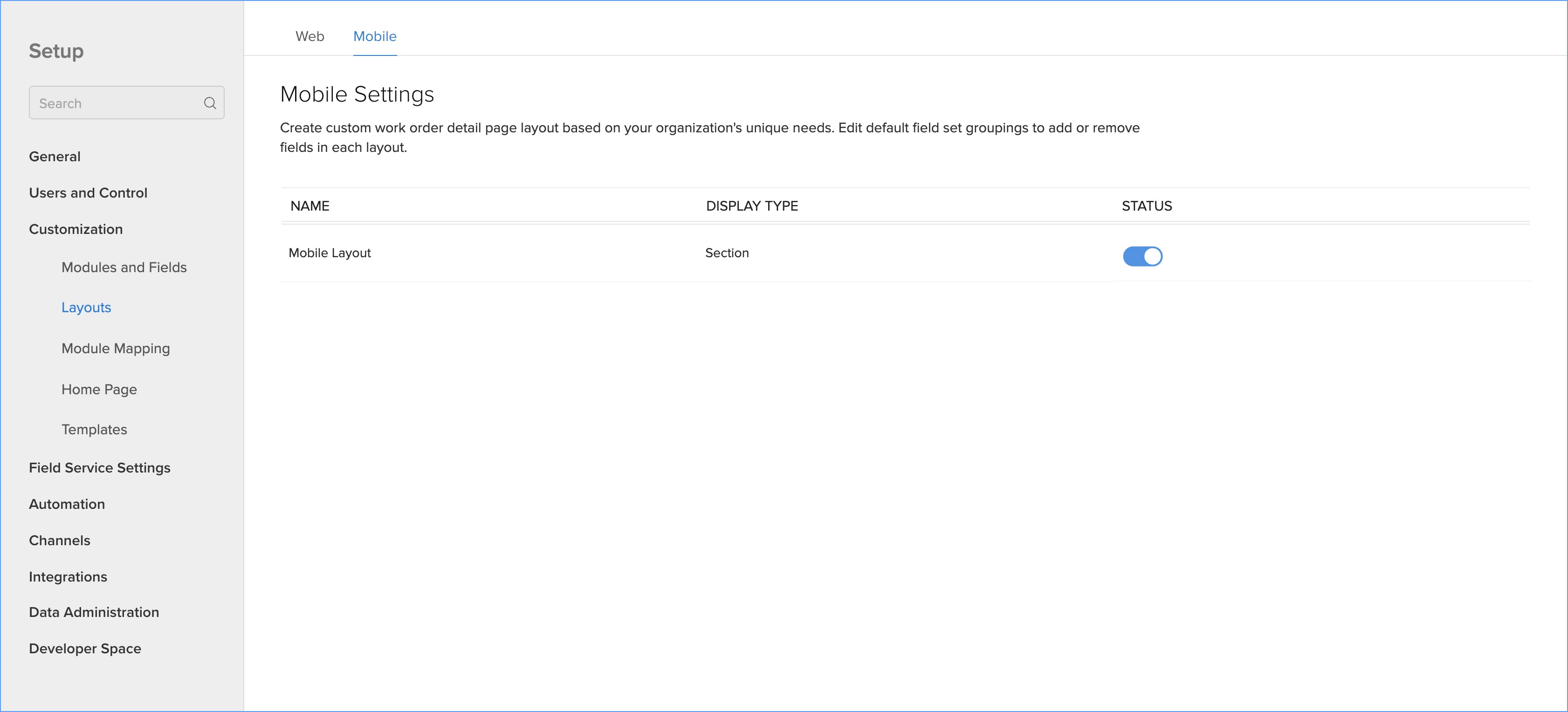
Task: Click the Setup search input field
Action: [116, 103]
